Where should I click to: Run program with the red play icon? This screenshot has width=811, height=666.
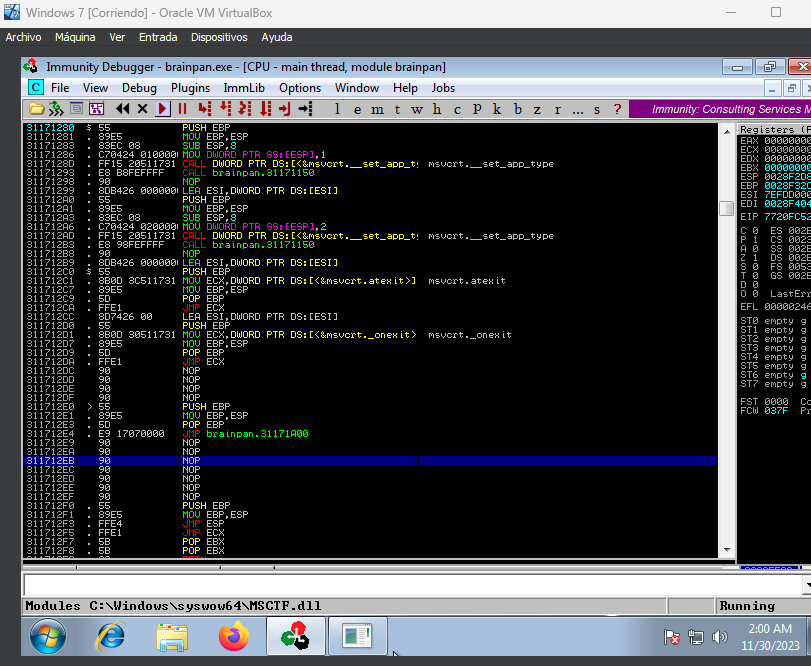pos(162,109)
